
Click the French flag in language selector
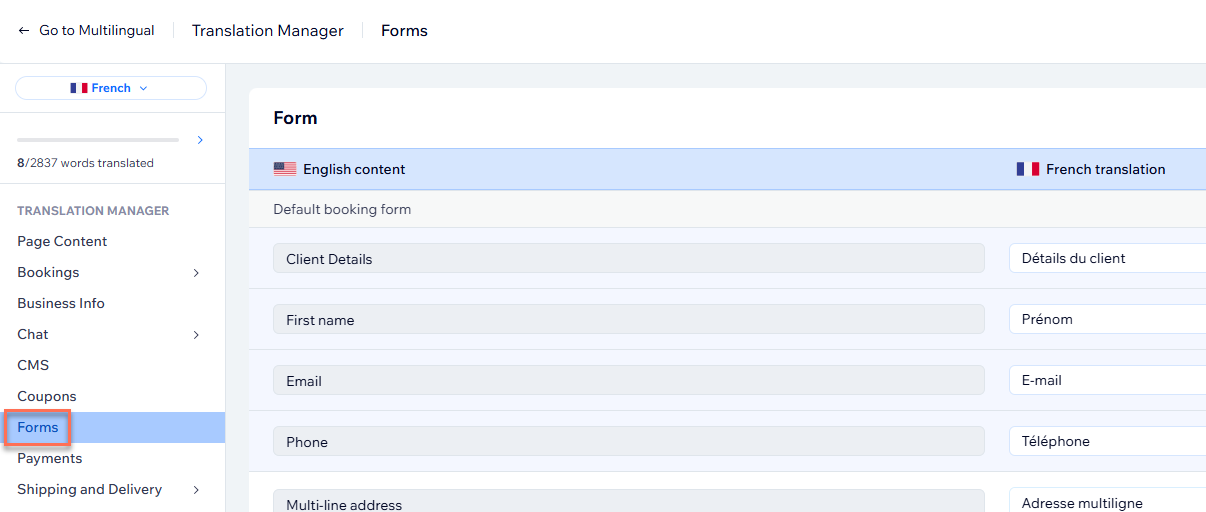click(x=79, y=88)
